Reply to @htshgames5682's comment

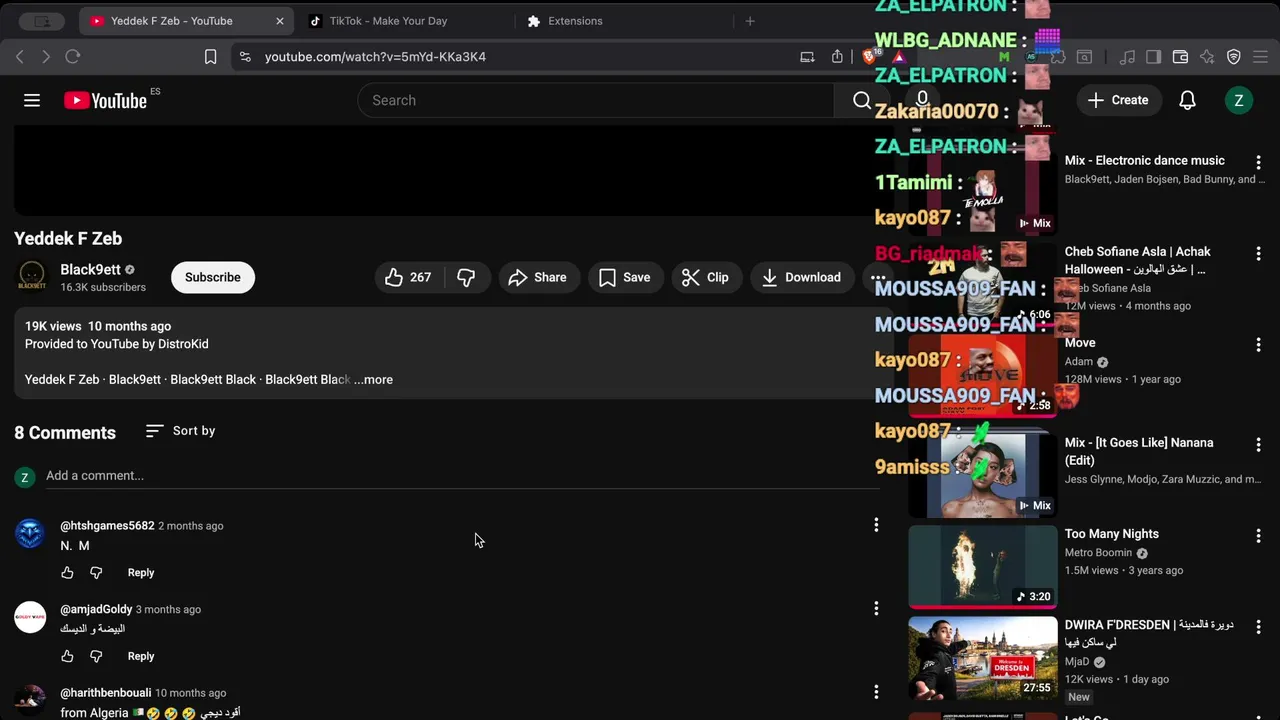click(141, 573)
